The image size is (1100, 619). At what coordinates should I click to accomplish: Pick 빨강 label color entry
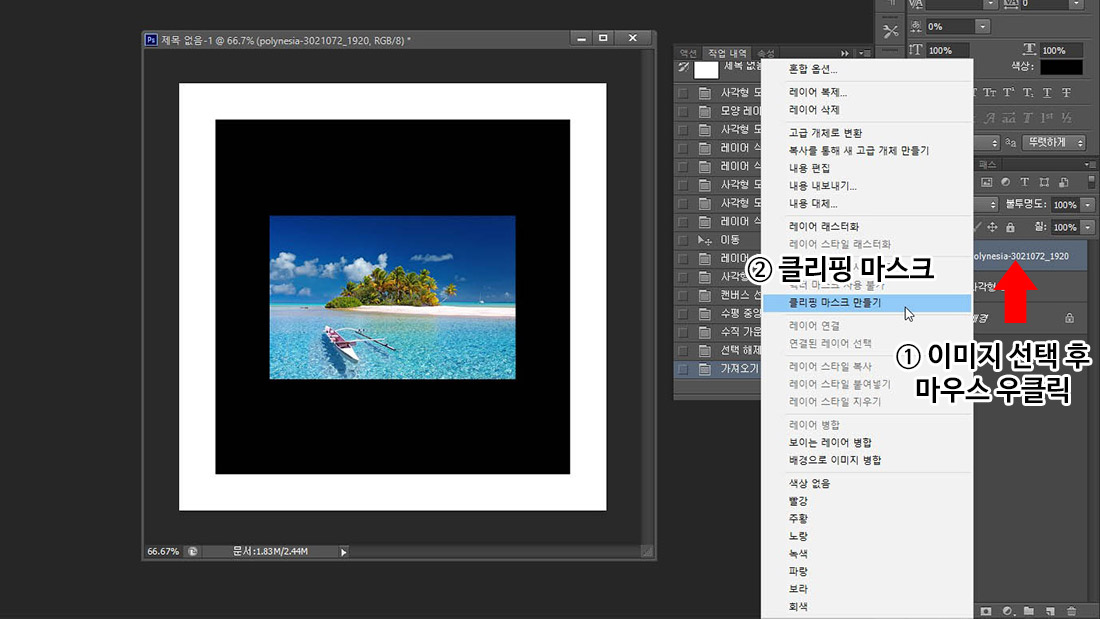pos(866,501)
